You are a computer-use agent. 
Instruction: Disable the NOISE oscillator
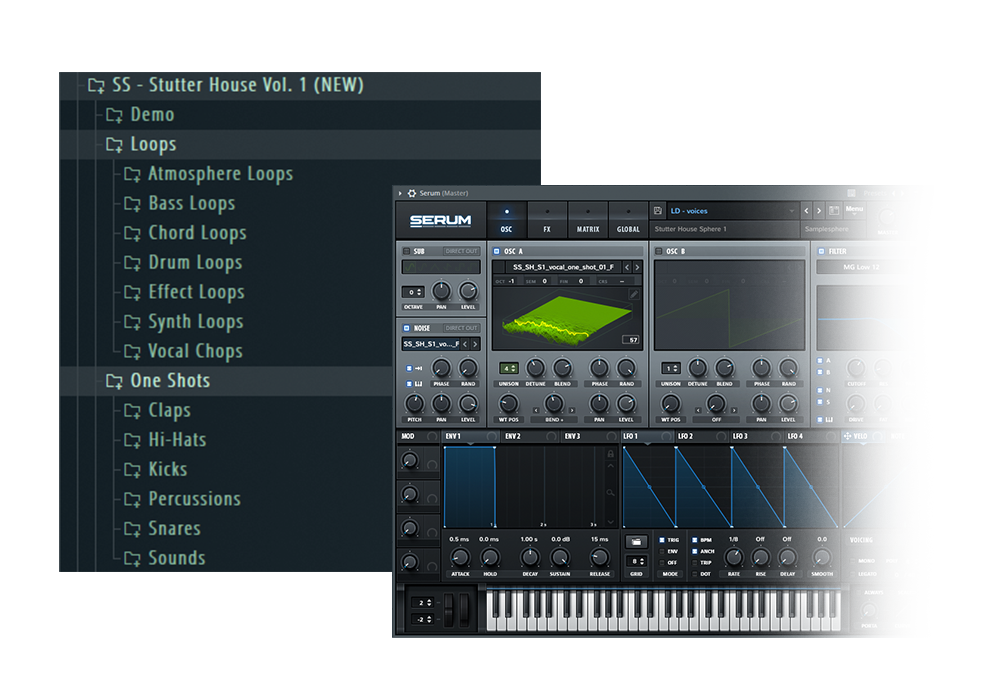pos(407,328)
